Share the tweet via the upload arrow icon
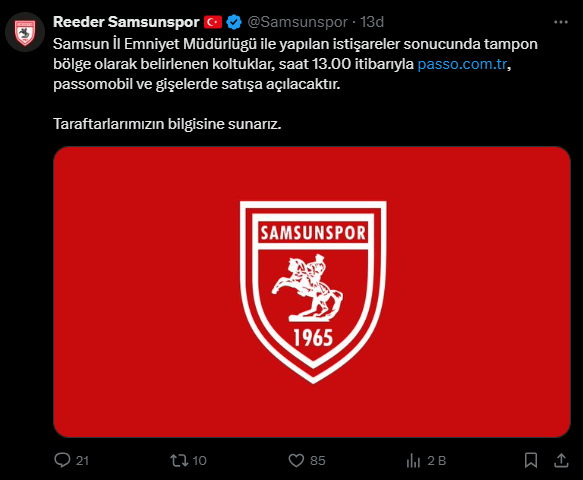 (x=561, y=460)
